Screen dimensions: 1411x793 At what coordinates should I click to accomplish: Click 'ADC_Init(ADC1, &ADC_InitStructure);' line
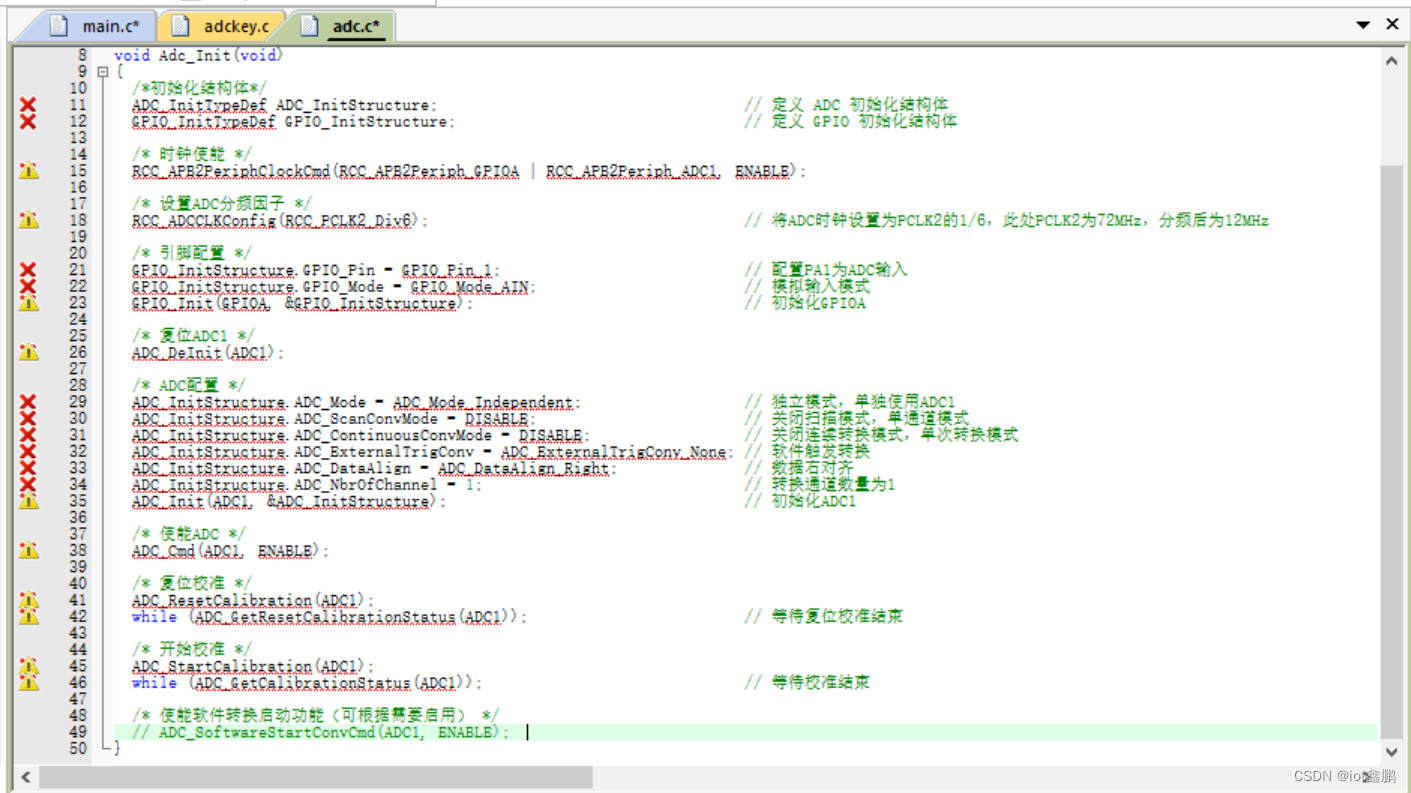288,501
